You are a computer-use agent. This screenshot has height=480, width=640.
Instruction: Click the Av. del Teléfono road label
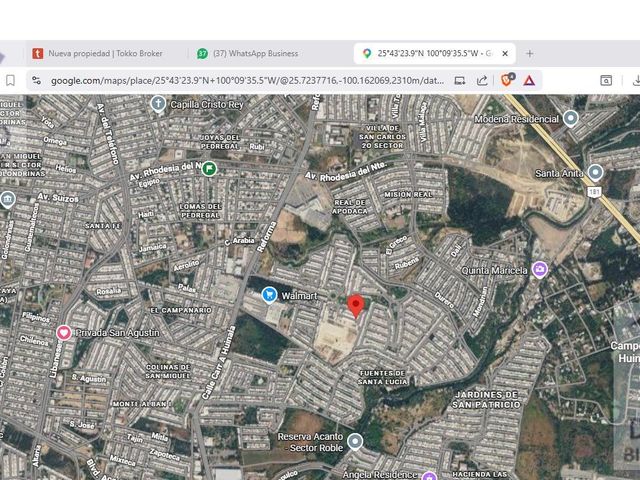[x=108, y=133]
